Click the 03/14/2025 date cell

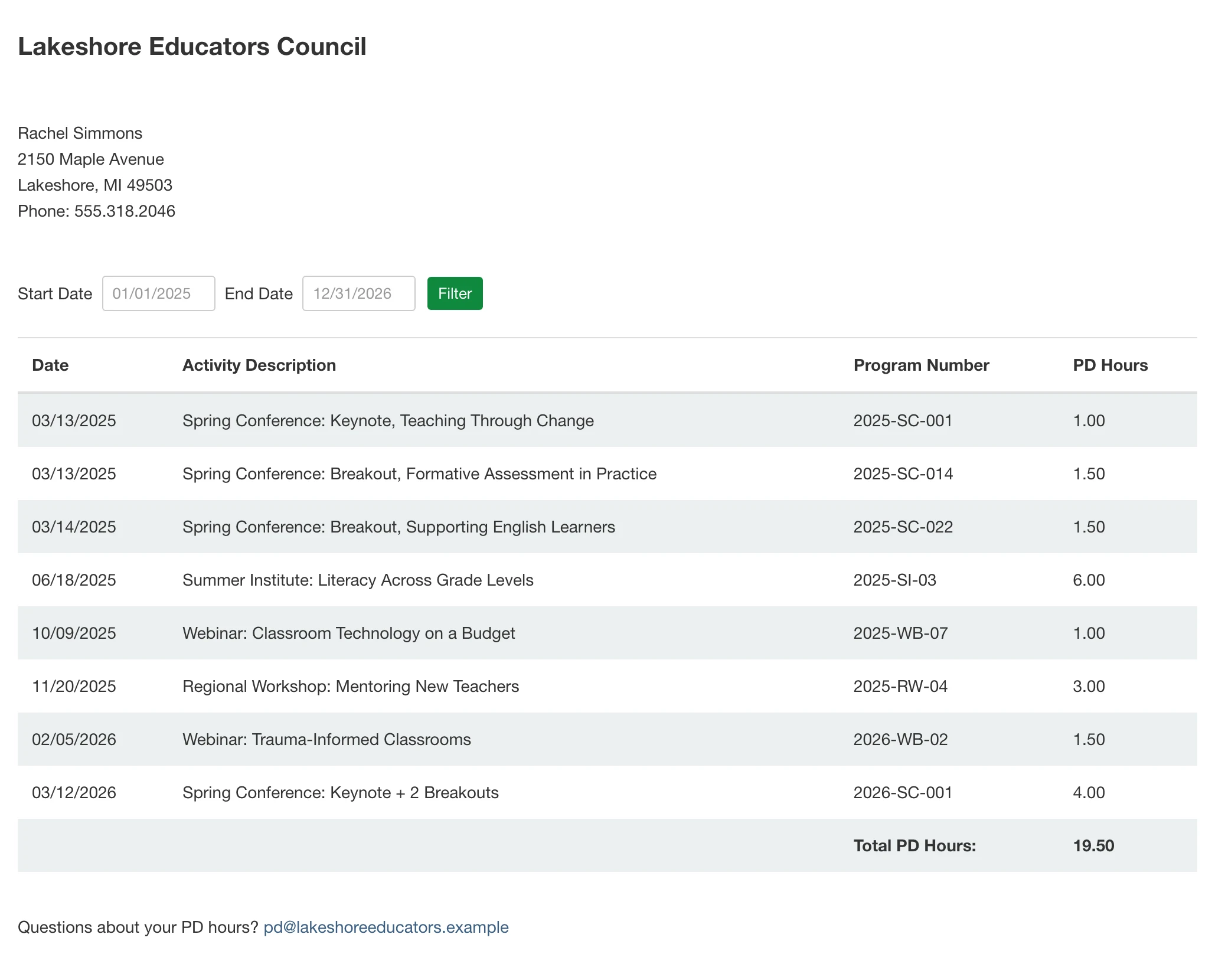pyautogui.click(x=74, y=527)
